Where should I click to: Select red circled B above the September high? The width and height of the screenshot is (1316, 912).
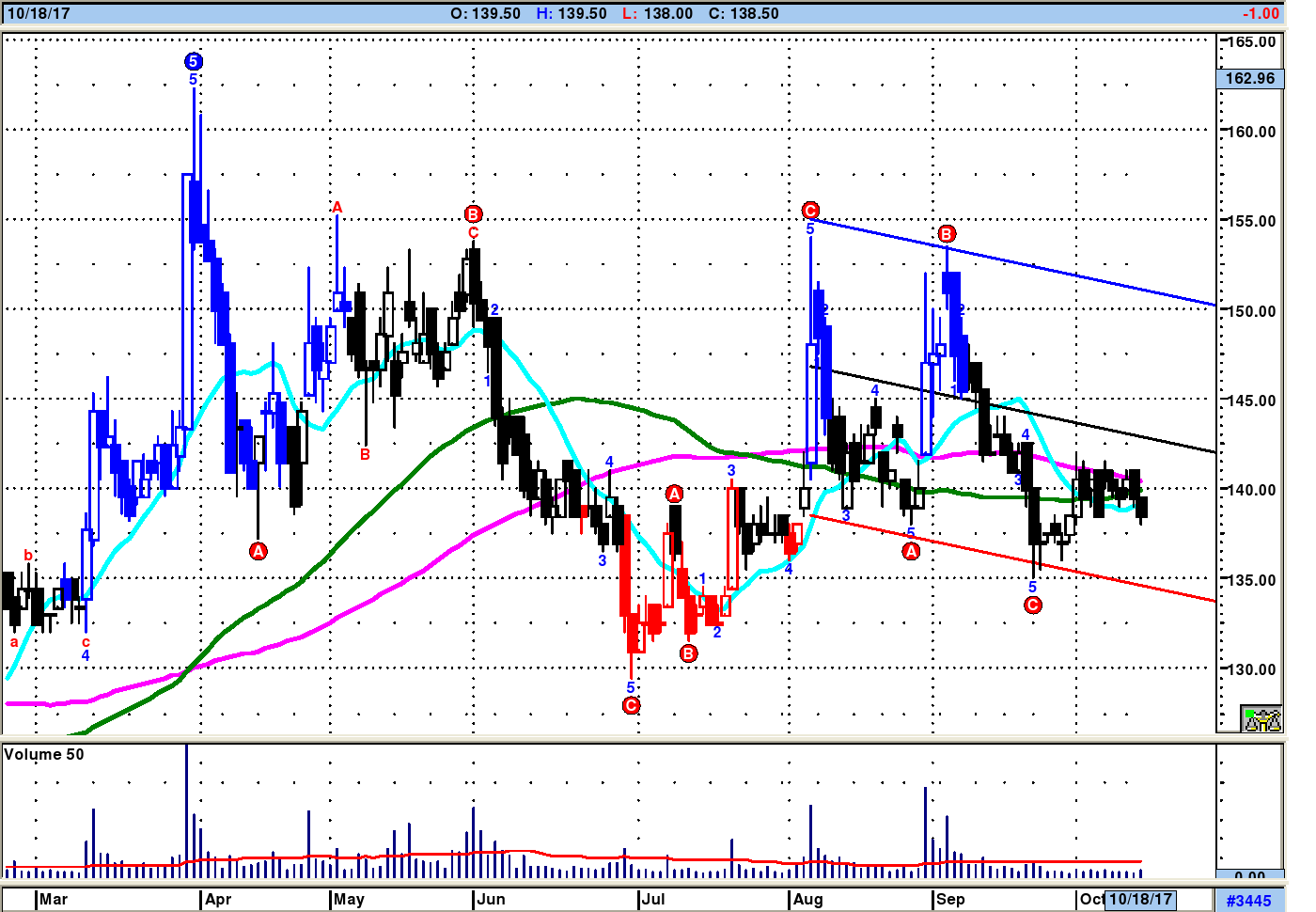pyautogui.click(x=947, y=233)
